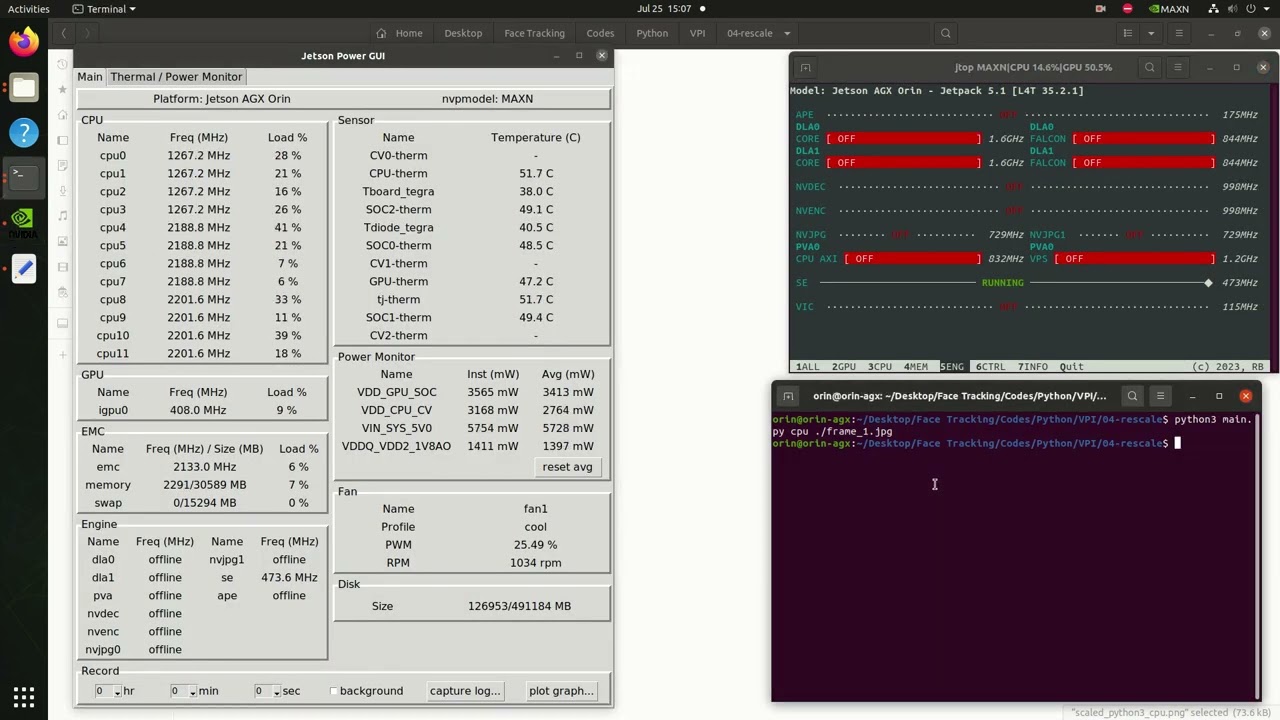Image resolution: width=1280 pixels, height=720 pixels.
Task: Add new tab in jtop terminal window
Action: coord(805,67)
